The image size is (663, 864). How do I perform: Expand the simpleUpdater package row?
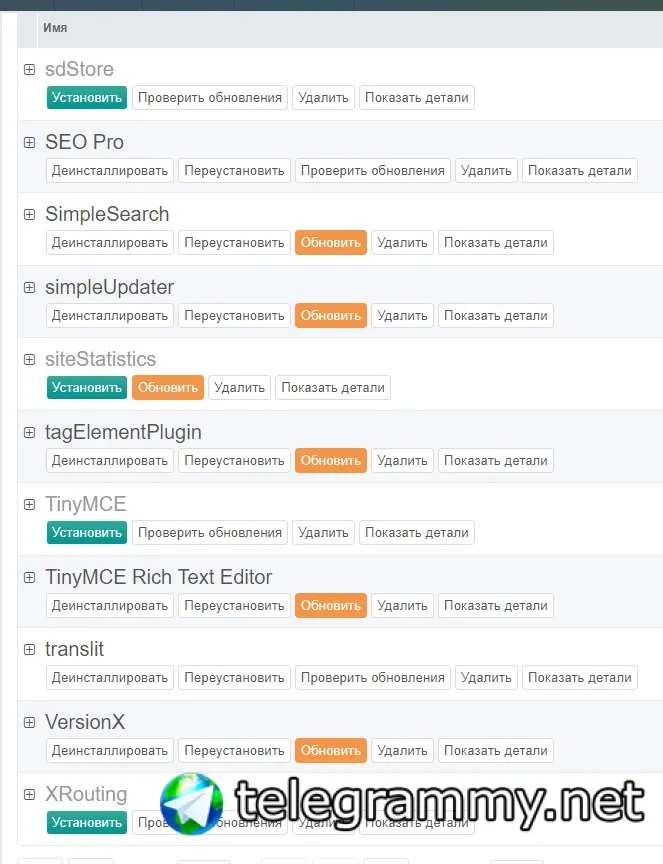(30, 287)
